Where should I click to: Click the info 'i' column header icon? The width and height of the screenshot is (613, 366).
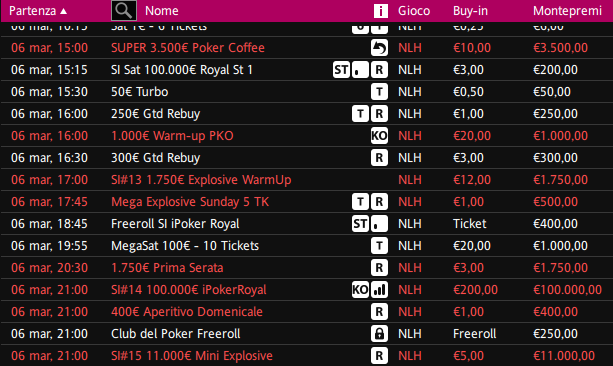380,11
